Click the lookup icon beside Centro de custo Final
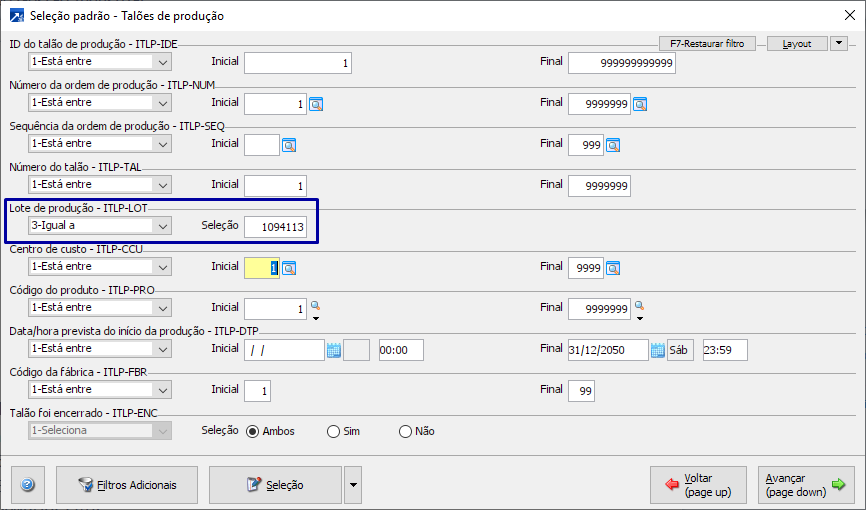 (613, 267)
